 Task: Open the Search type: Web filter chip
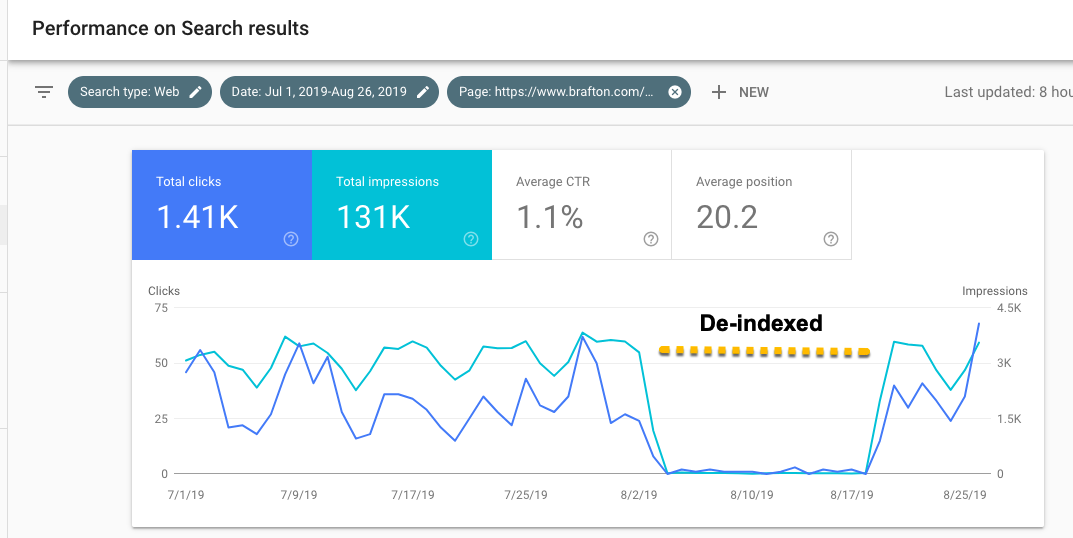point(129,92)
